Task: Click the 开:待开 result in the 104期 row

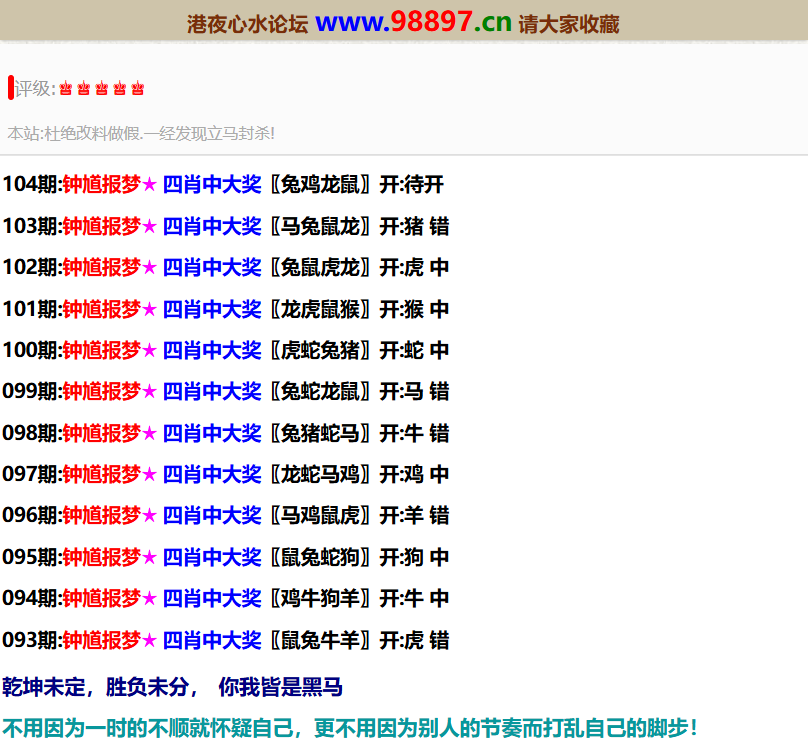Action: 411,185
